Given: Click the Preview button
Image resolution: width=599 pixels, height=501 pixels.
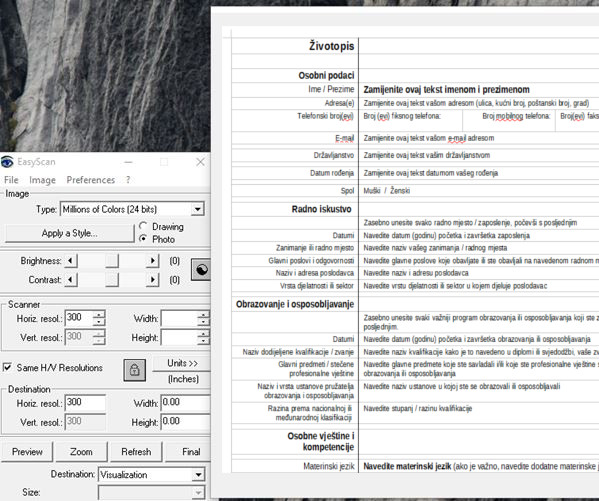Looking at the screenshot, I should [27, 452].
